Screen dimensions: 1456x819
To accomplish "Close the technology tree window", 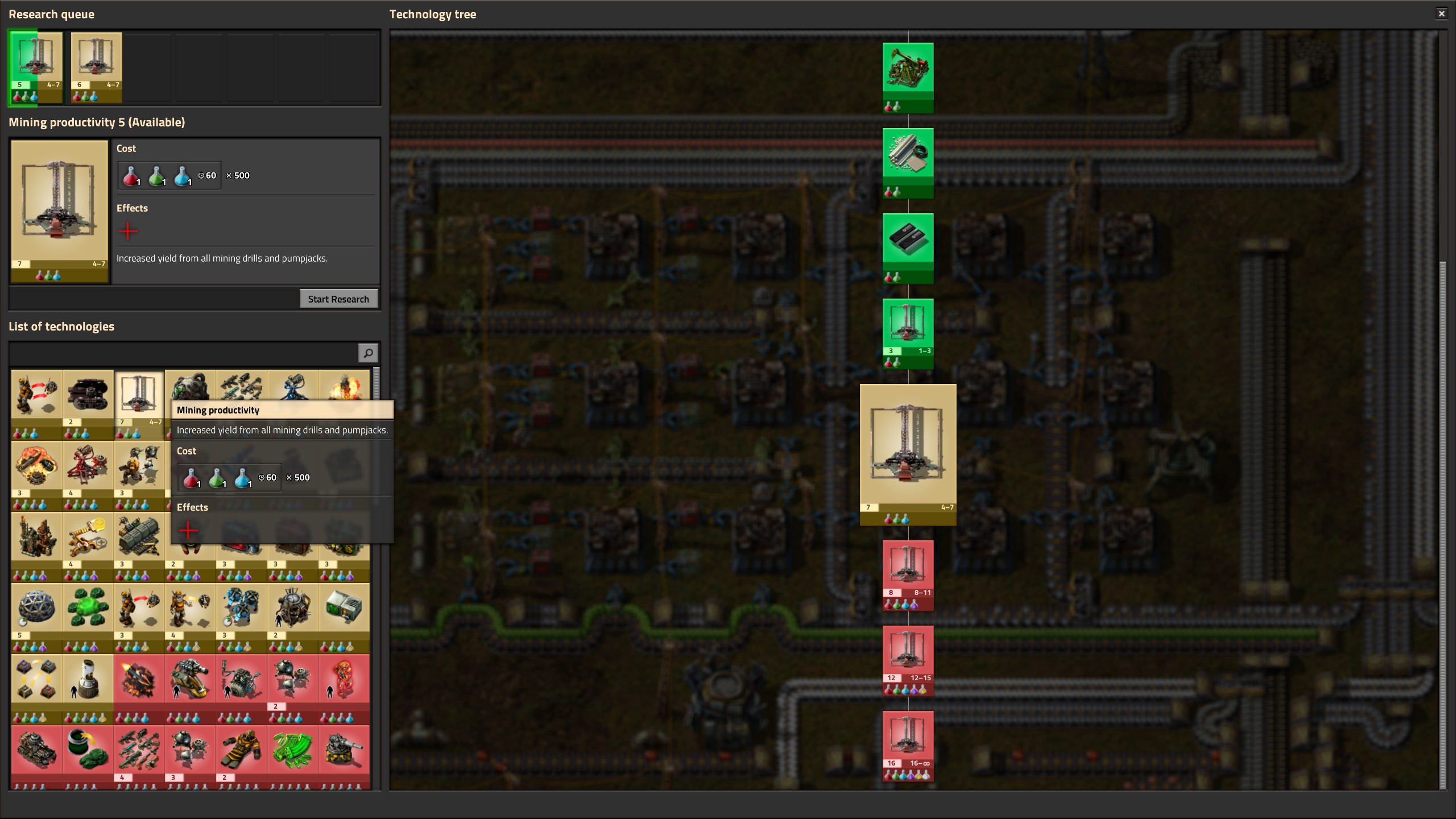I will pos(1441,14).
